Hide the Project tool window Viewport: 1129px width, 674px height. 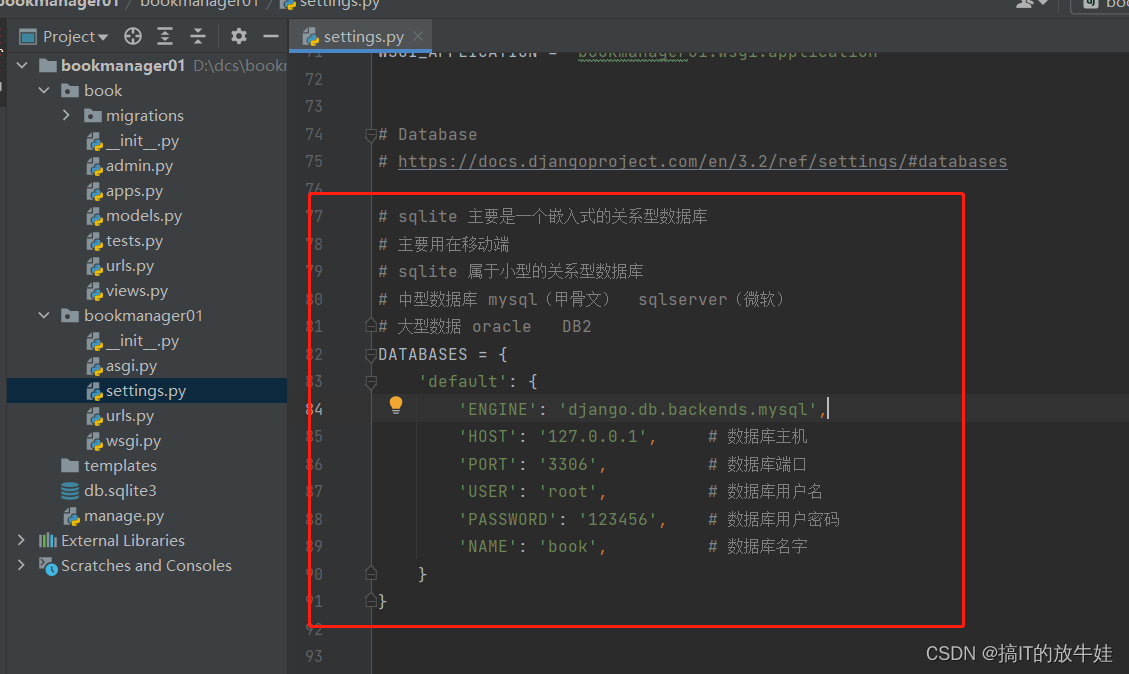pos(271,36)
